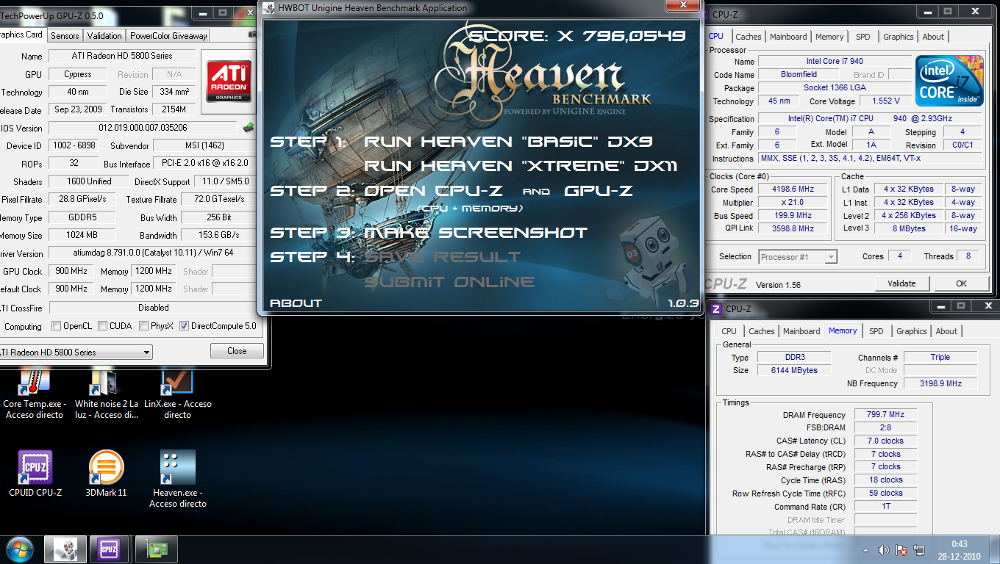Click Submit Online in Heaven window
The image size is (1000, 564).
click(x=449, y=282)
